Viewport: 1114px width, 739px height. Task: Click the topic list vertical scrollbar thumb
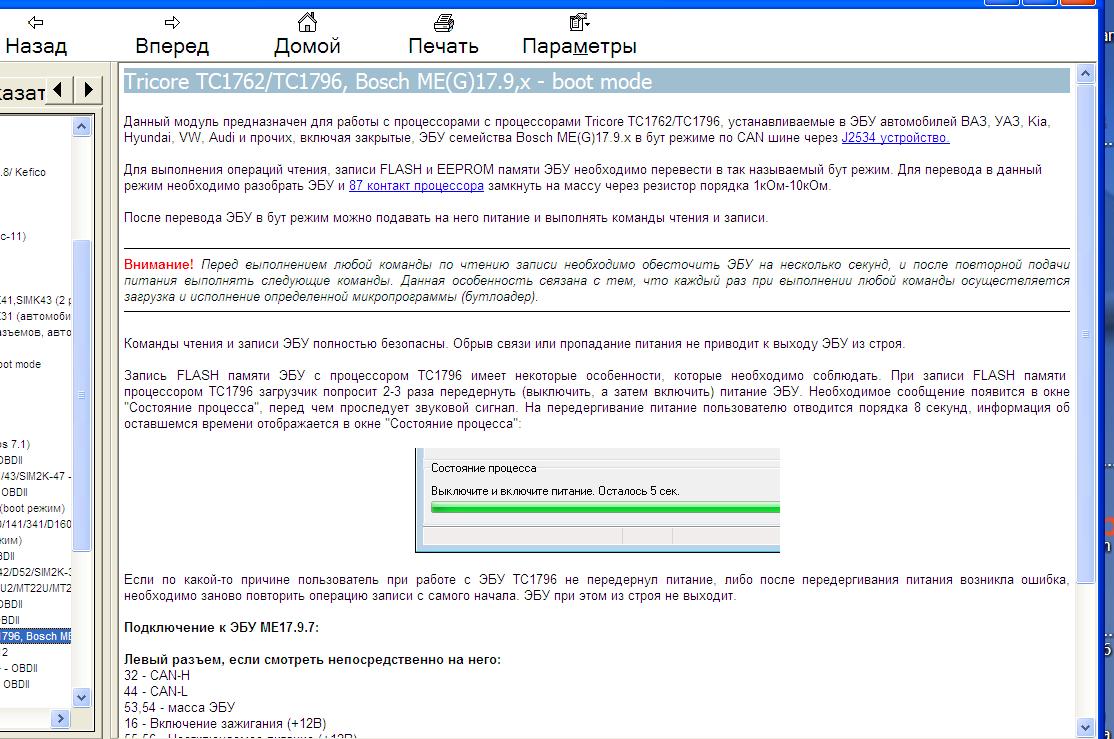pyautogui.click(x=82, y=395)
